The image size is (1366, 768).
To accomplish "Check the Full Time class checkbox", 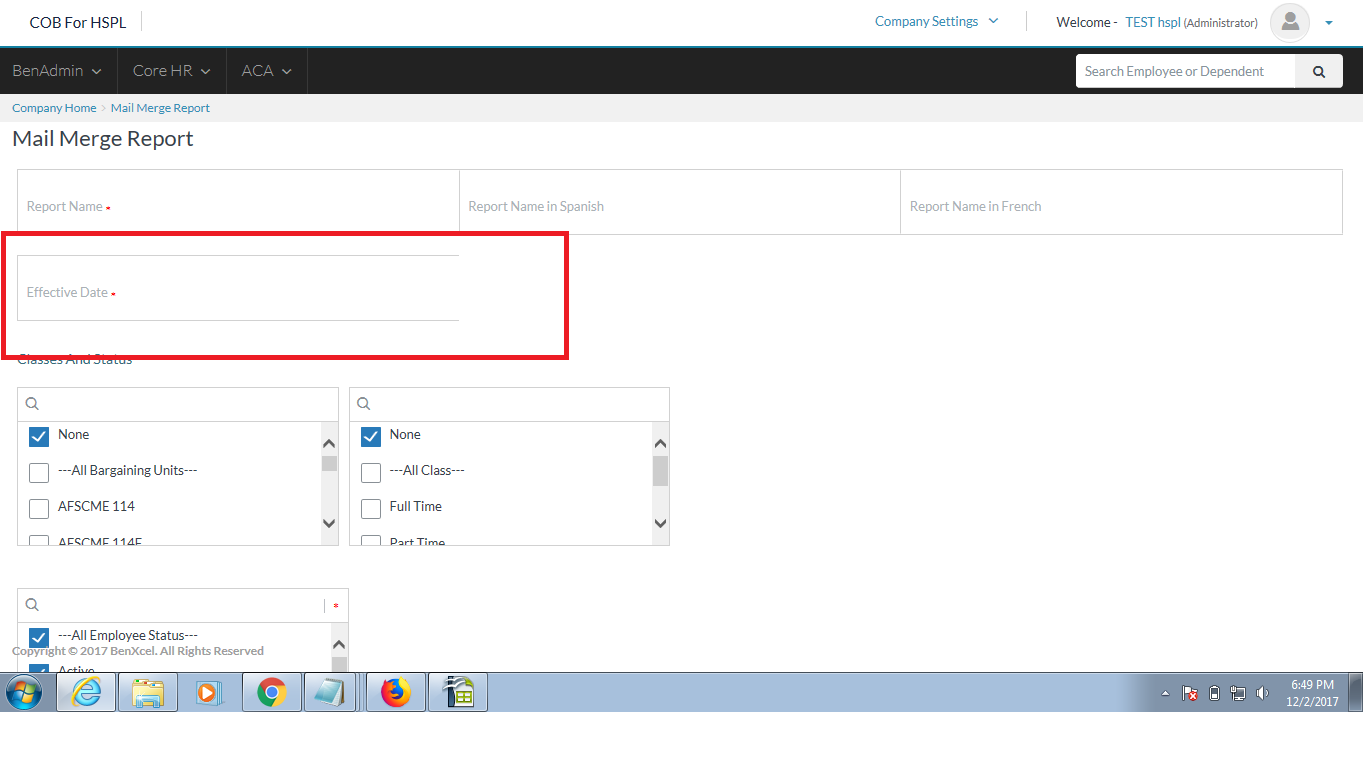I will (370, 508).
